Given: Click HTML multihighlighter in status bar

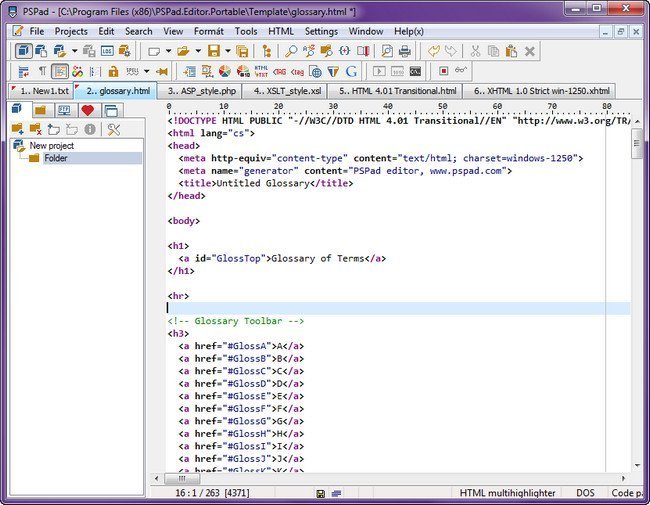Looking at the screenshot, I should [507, 493].
